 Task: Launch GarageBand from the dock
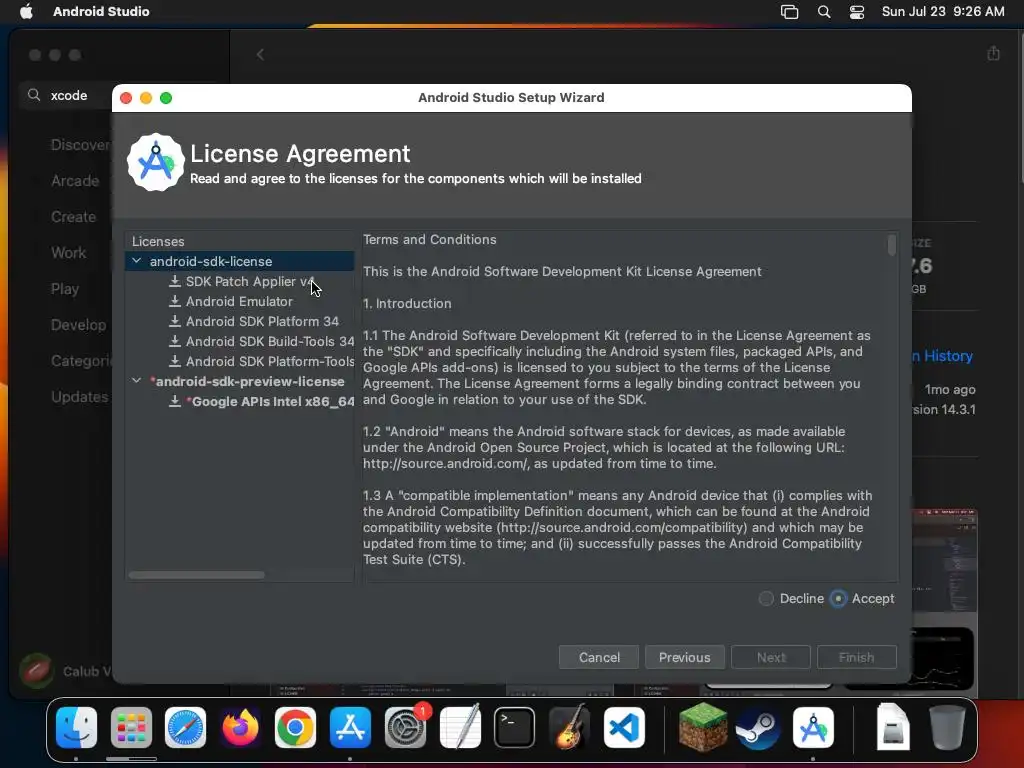point(569,728)
